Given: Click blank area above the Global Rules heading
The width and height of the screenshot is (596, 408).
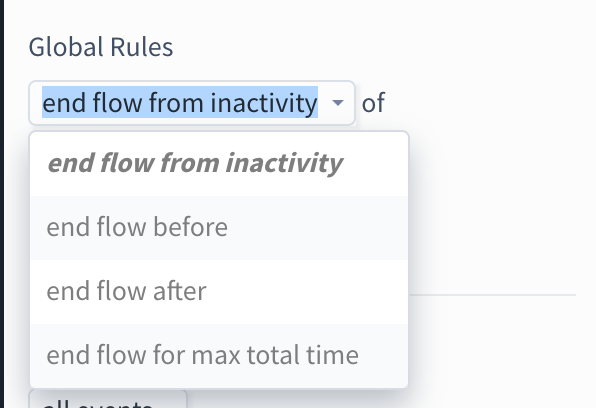Looking at the screenshot, I should point(296,15).
